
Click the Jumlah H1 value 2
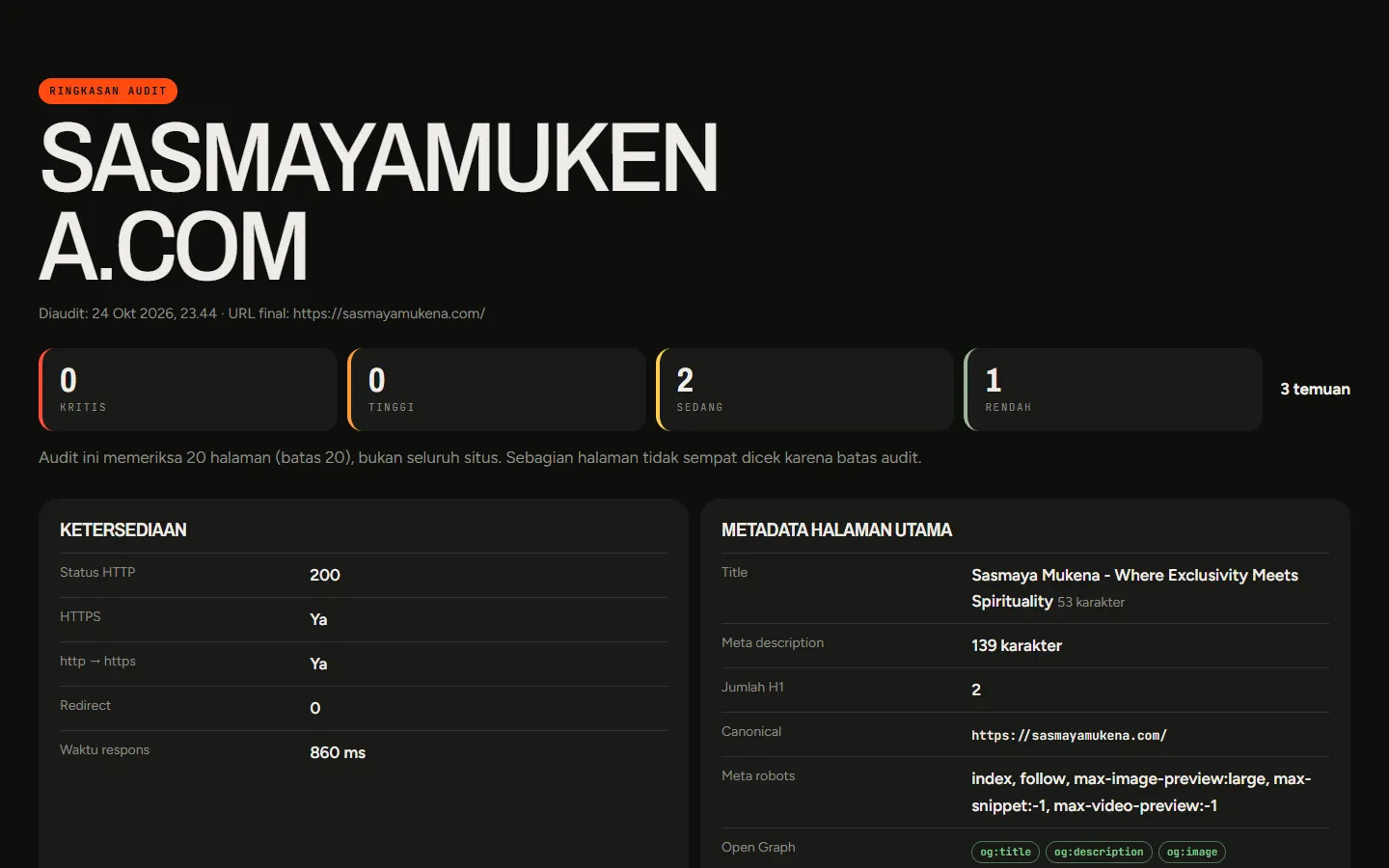tap(976, 690)
